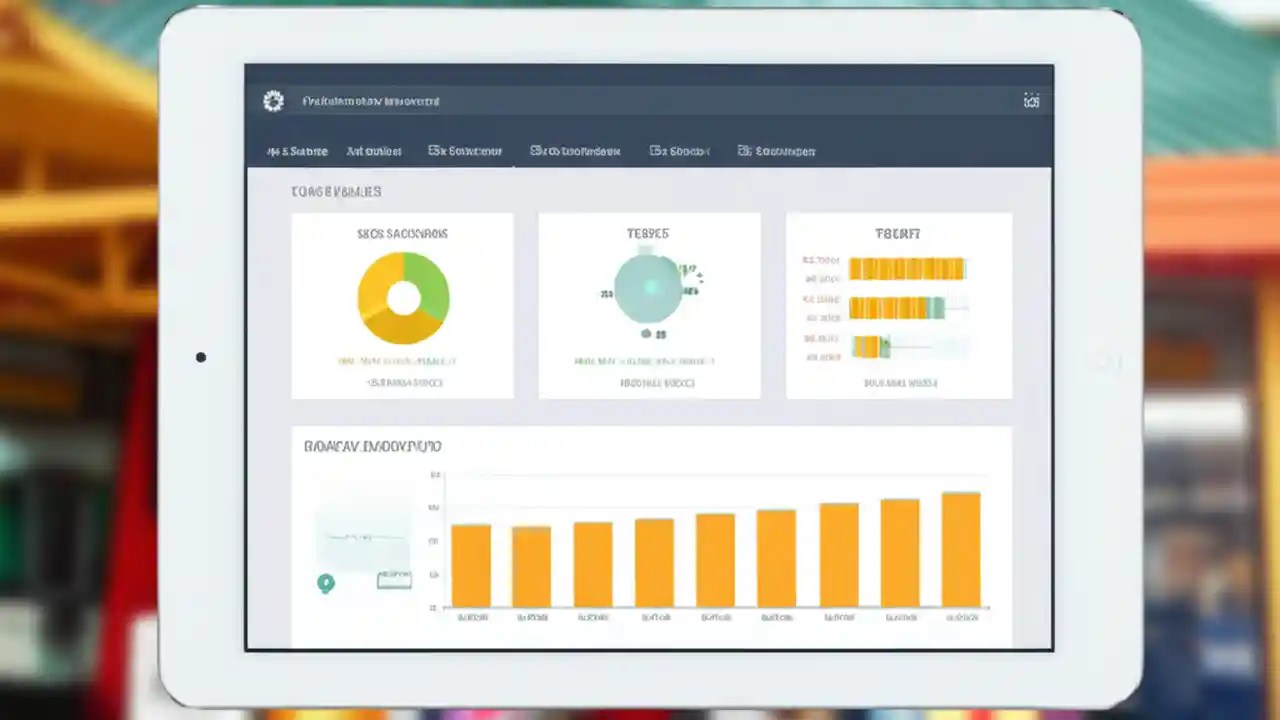Expand the fourth navigation menu item
This screenshot has width=1280, height=720.
[575, 151]
